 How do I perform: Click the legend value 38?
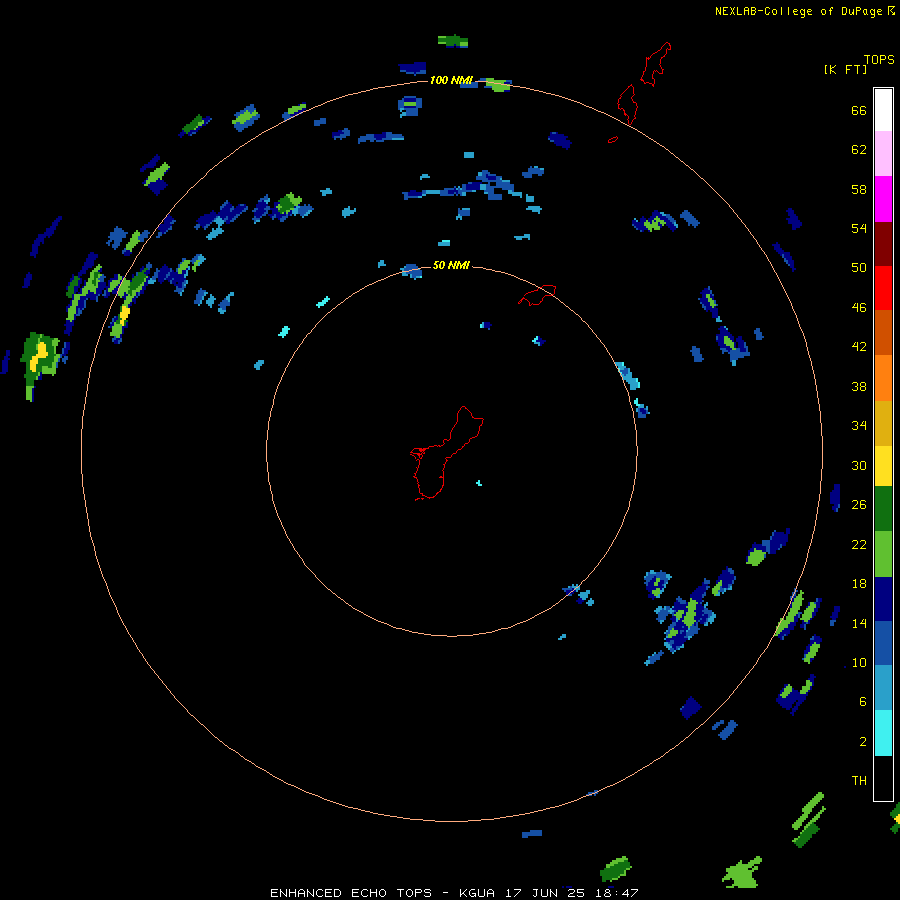[859, 387]
